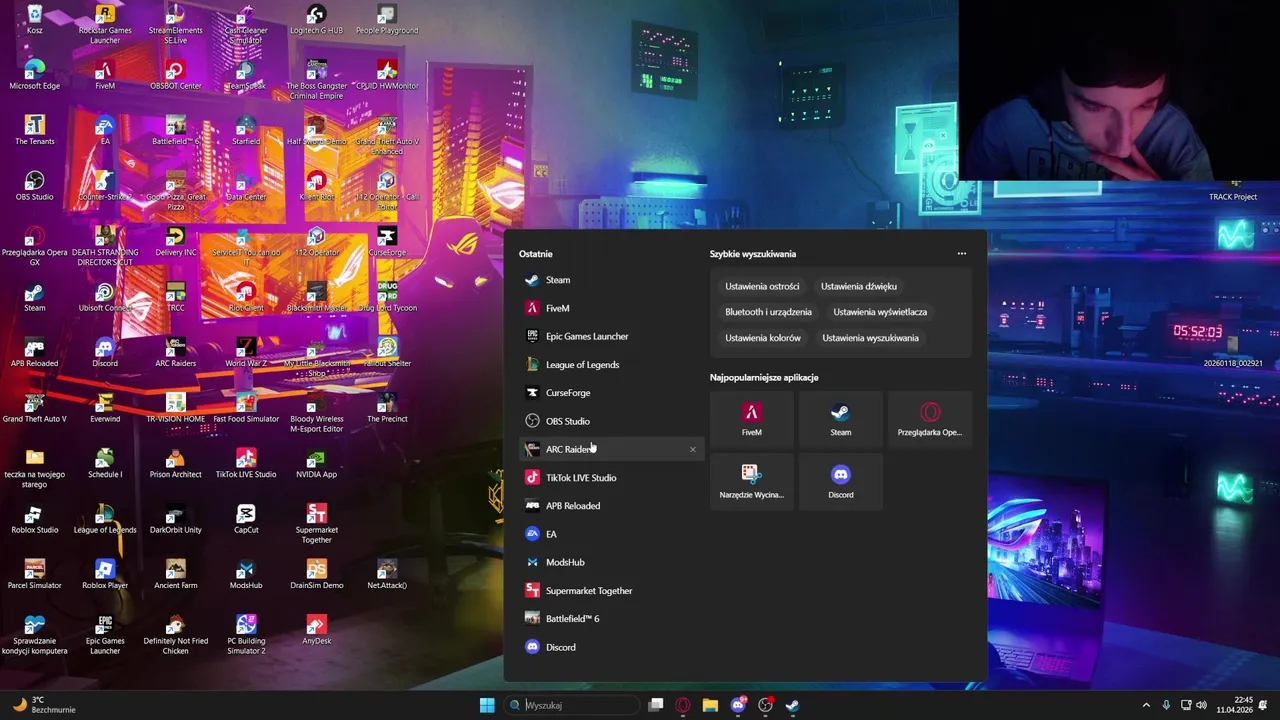Open Discord from the taskbar
The width and height of the screenshot is (1280, 720).
tap(738, 705)
